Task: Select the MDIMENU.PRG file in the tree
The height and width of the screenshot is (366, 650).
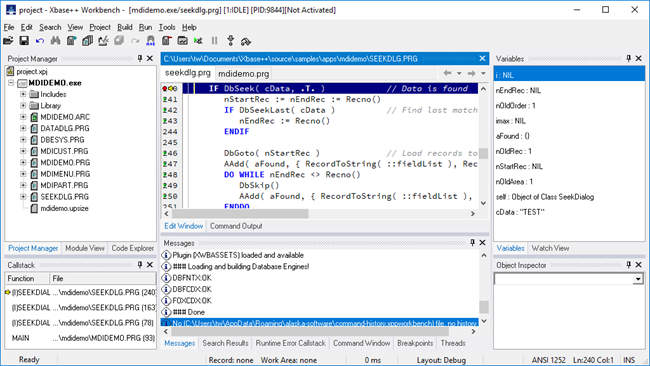Action: click(65, 174)
